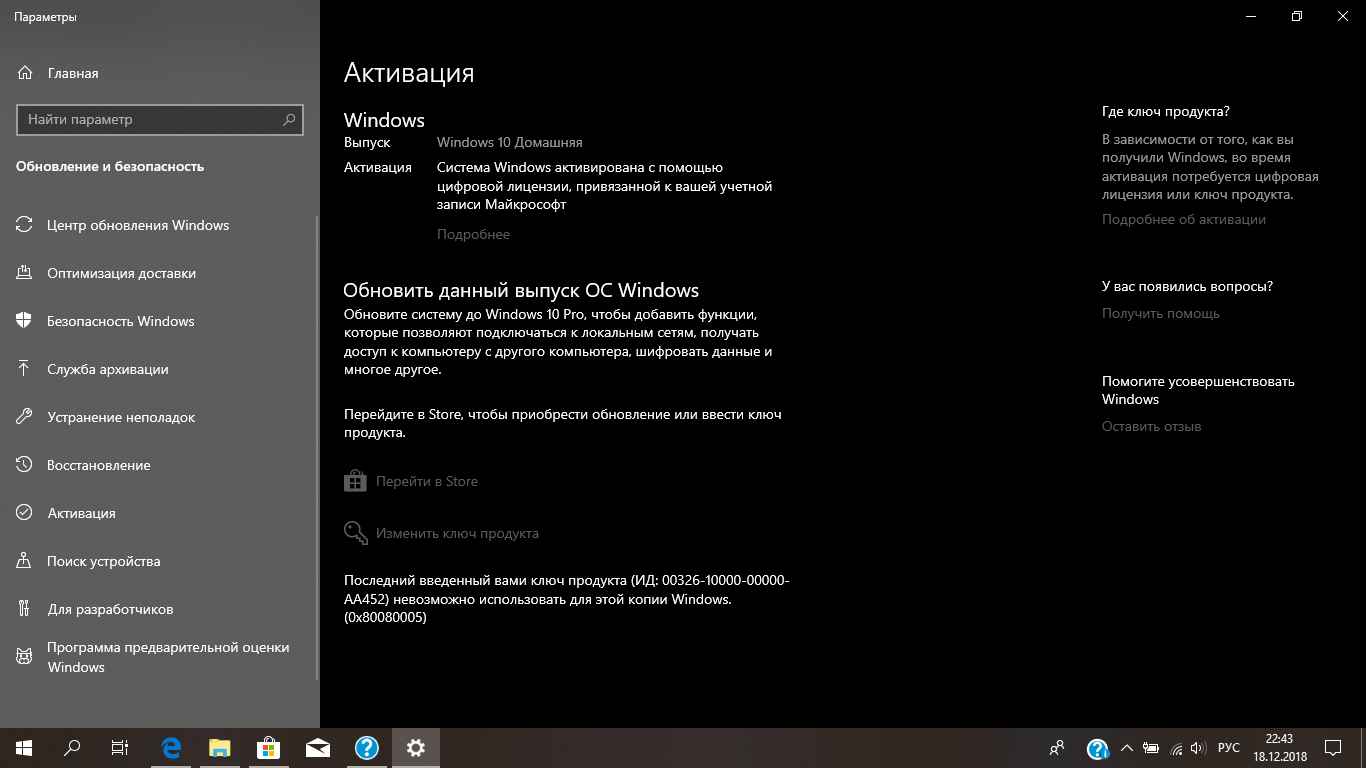Click the Обновление и безопасность heading
Viewport: 1366px width, 768px height.
[x=110, y=167]
